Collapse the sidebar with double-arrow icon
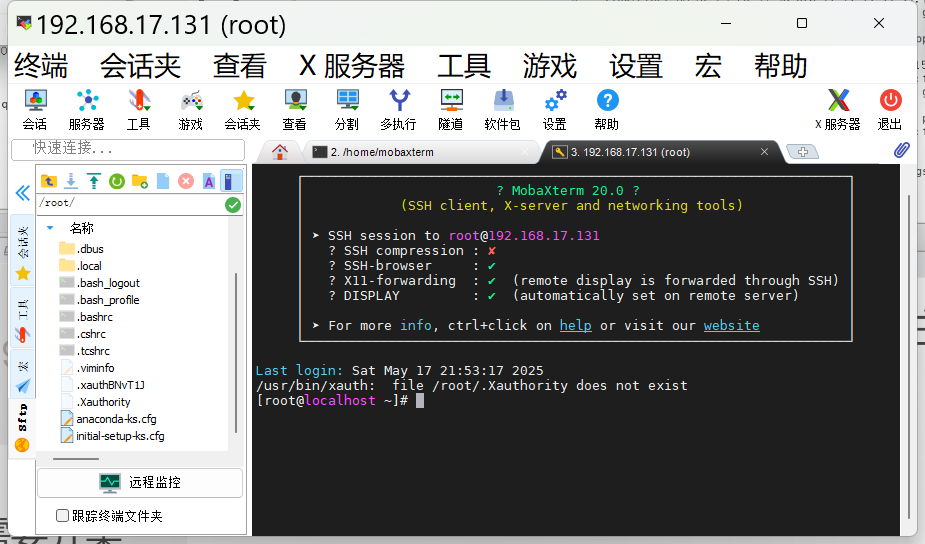 22,193
